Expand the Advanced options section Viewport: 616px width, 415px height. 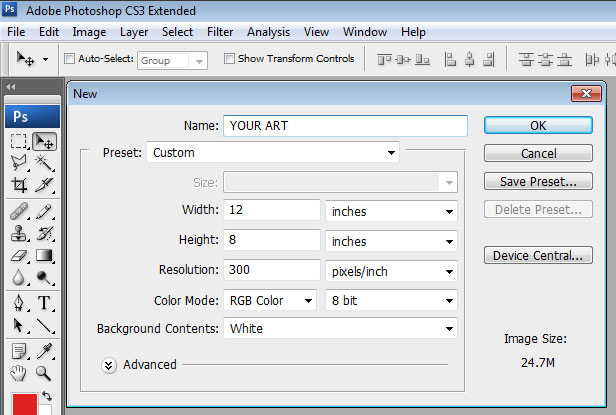pyautogui.click(x=108, y=365)
